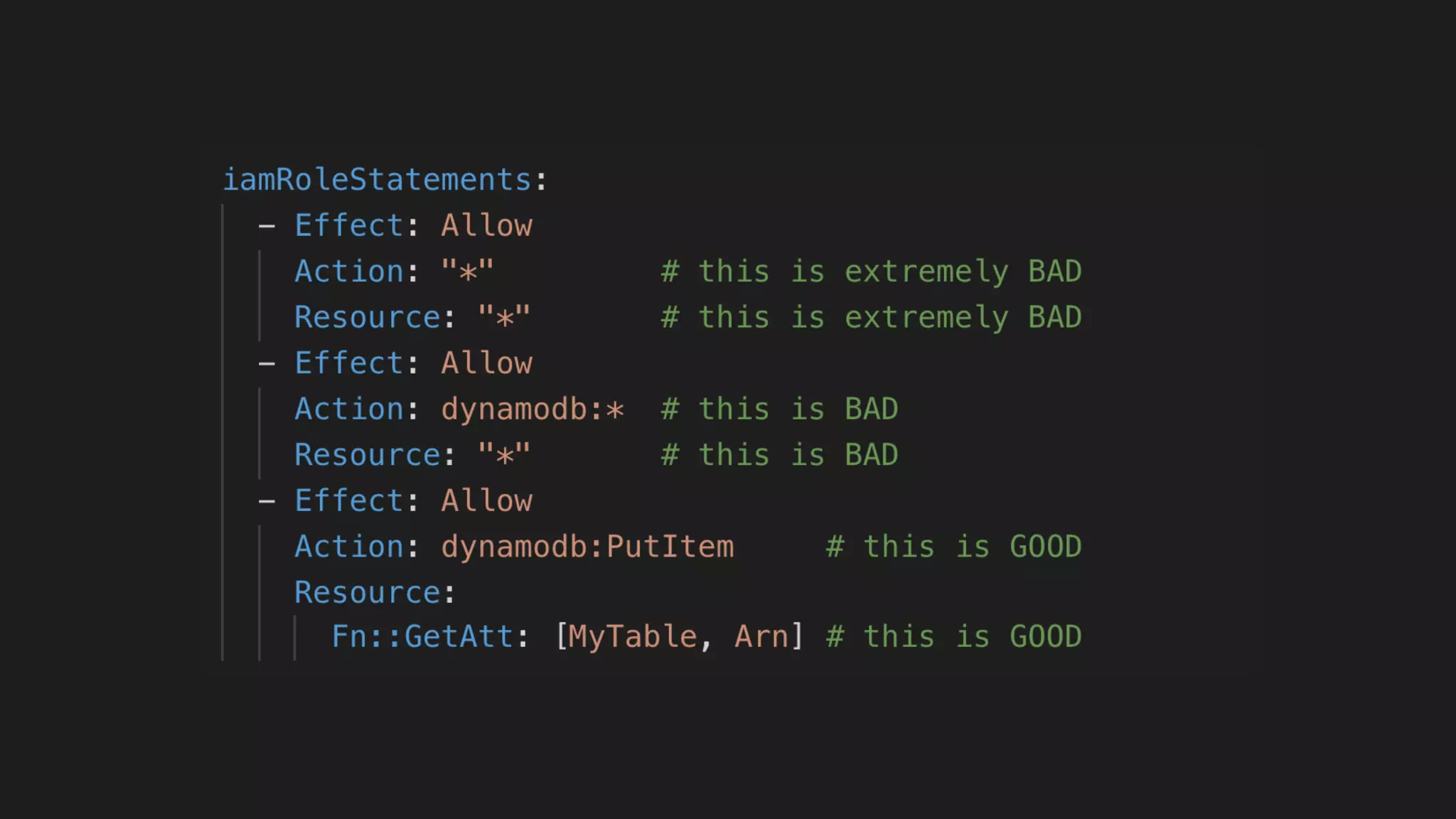Click the Allow value of the first statement
Image resolution: width=1456 pixels, height=819 pixels.
[x=486, y=225]
